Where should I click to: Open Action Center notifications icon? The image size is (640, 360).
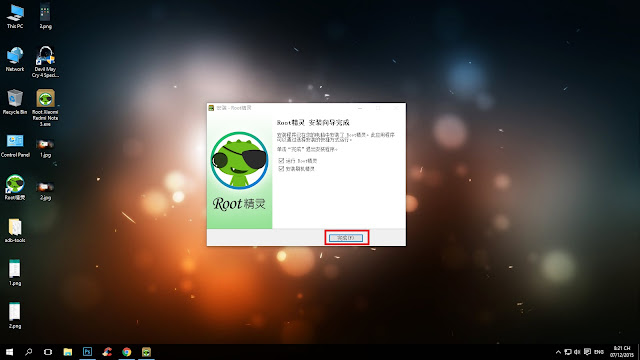[x=587, y=352]
